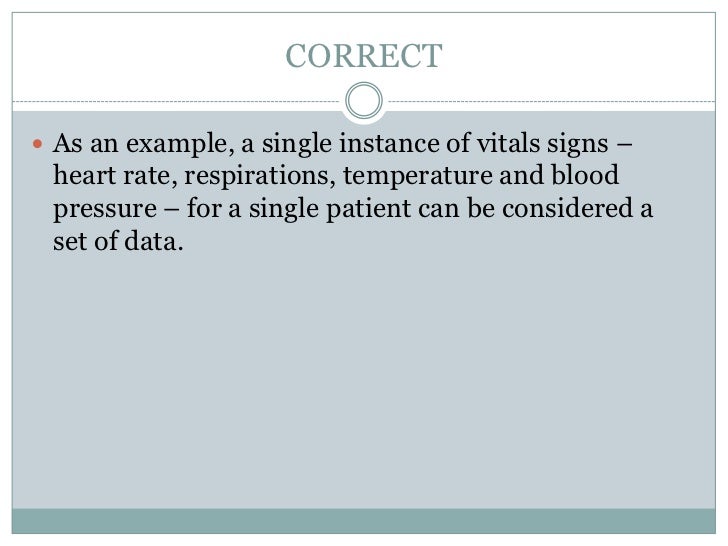The image size is (728, 546).
Task: Click the circular ornament below the title
Action: coord(364,101)
